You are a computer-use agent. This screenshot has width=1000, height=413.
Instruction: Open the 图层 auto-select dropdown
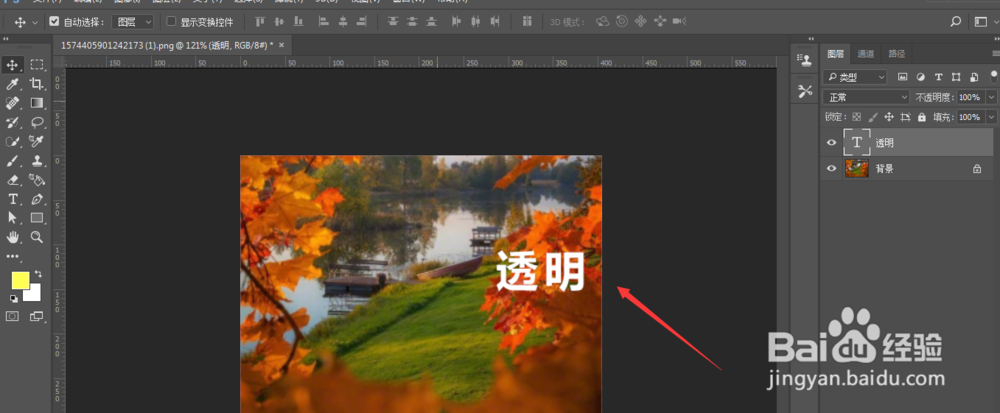coord(133,22)
